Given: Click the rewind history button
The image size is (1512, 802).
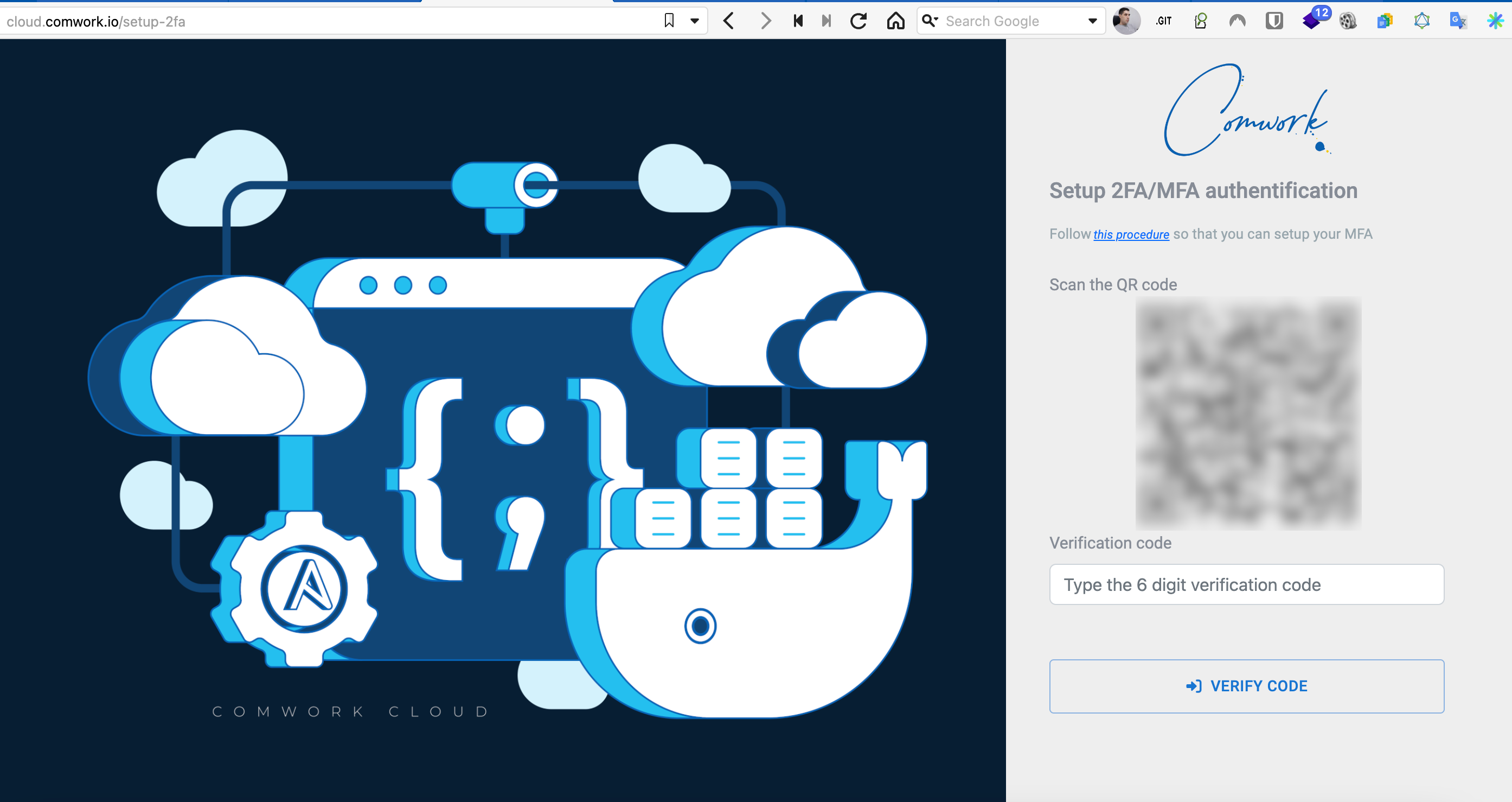Looking at the screenshot, I should click(x=798, y=21).
